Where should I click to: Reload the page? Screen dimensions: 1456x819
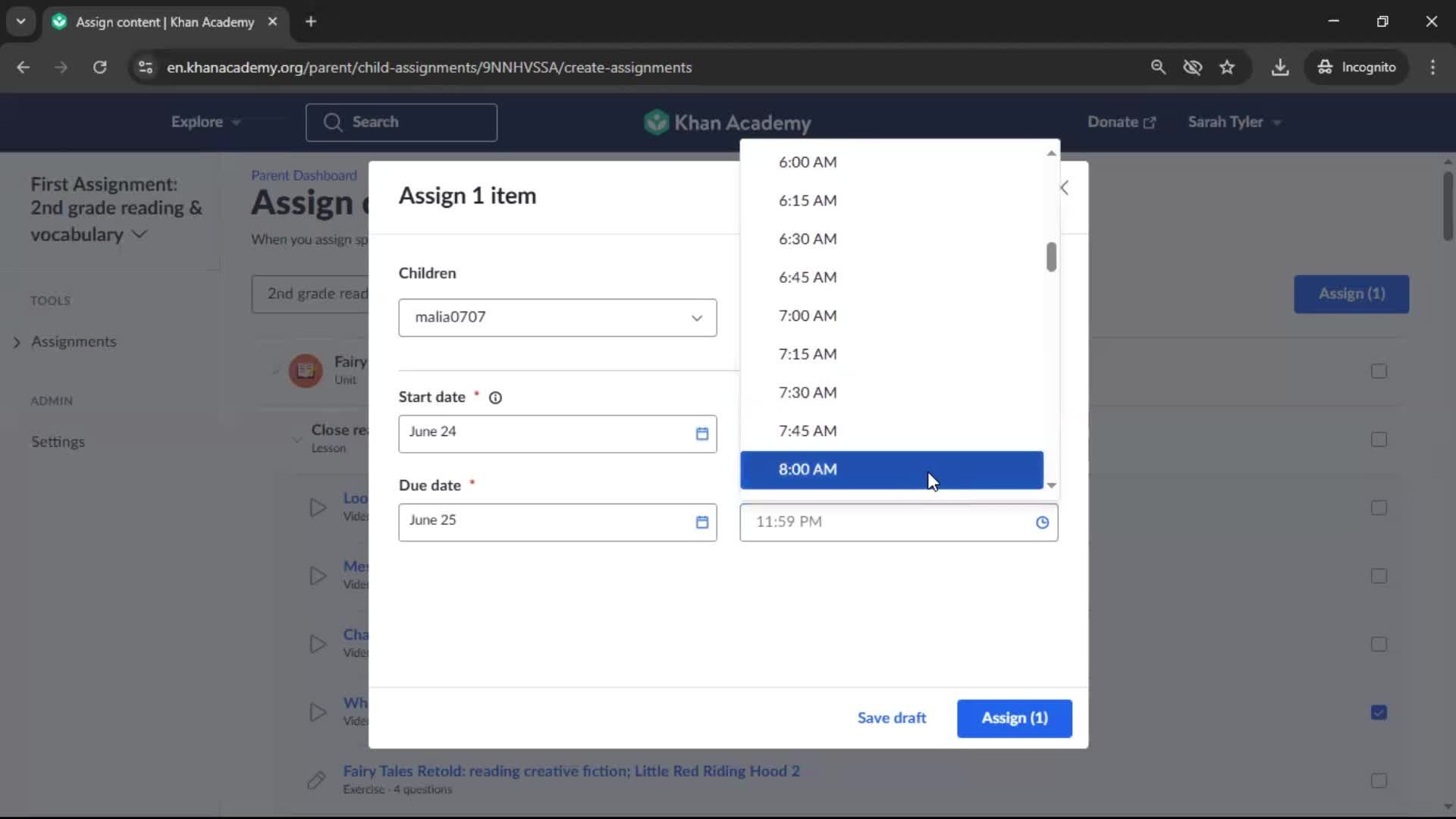coord(99,67)
